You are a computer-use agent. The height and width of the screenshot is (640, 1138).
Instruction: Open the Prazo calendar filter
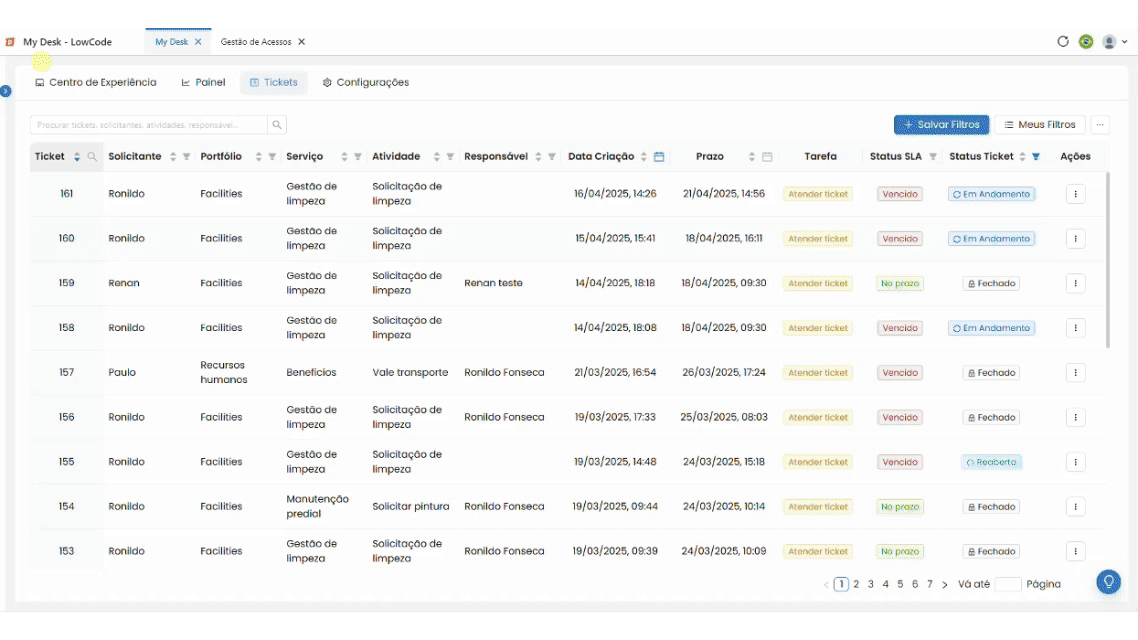coord(767,157)
